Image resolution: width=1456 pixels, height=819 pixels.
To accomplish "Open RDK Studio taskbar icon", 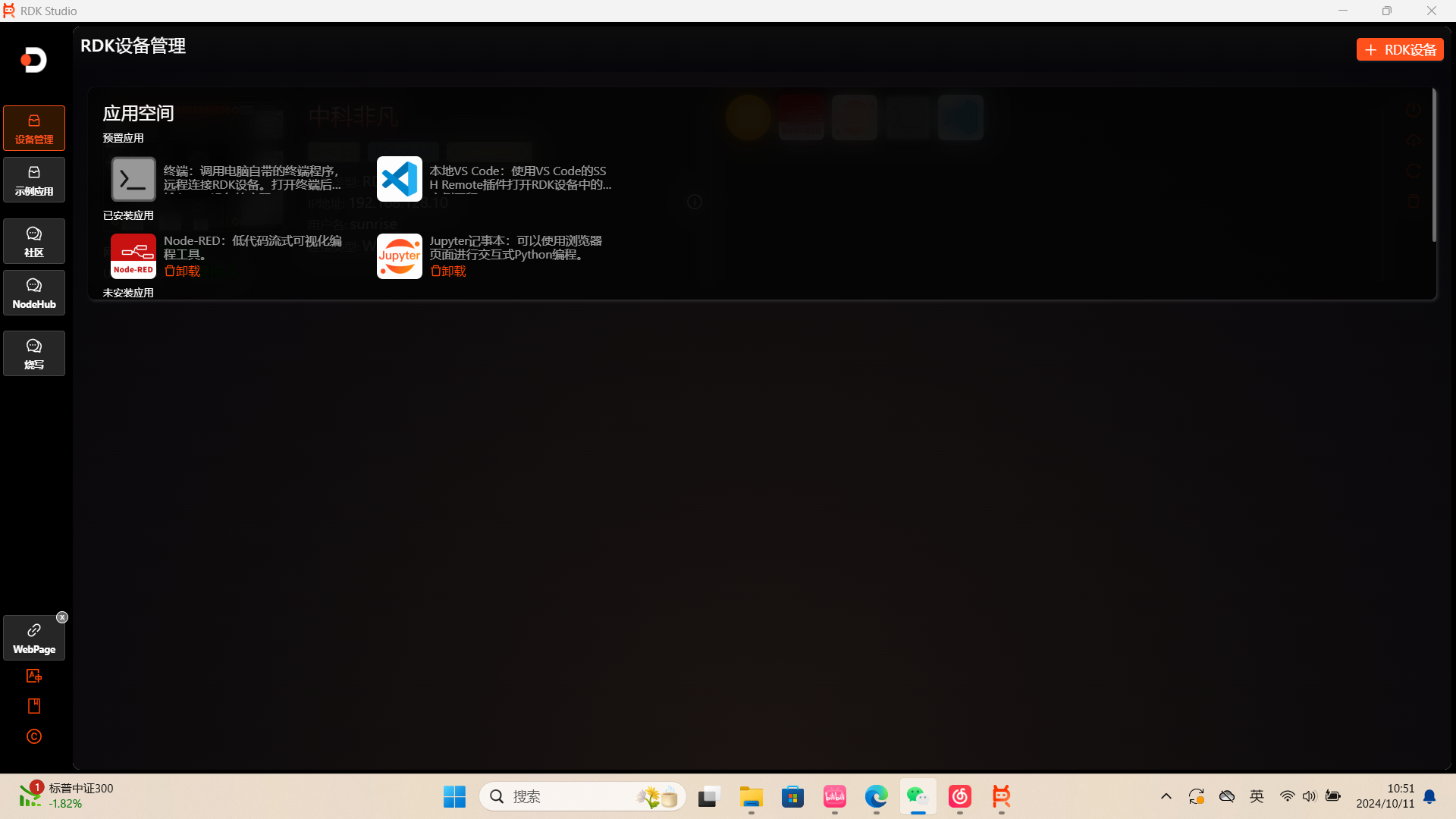I will tap(1002, 796).
